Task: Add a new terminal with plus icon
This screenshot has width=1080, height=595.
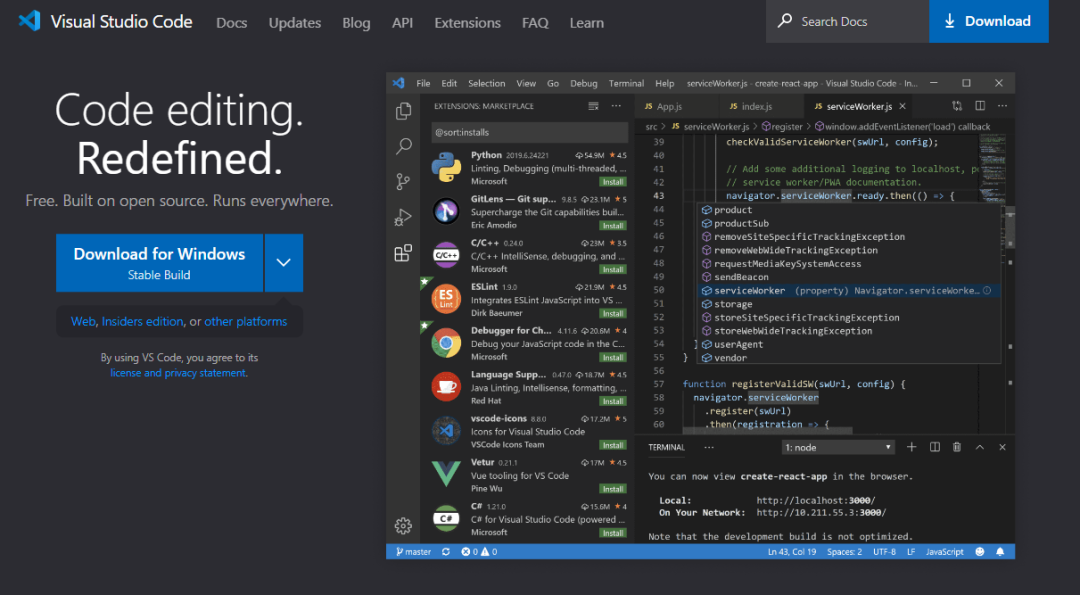Action: coord(911,447)
